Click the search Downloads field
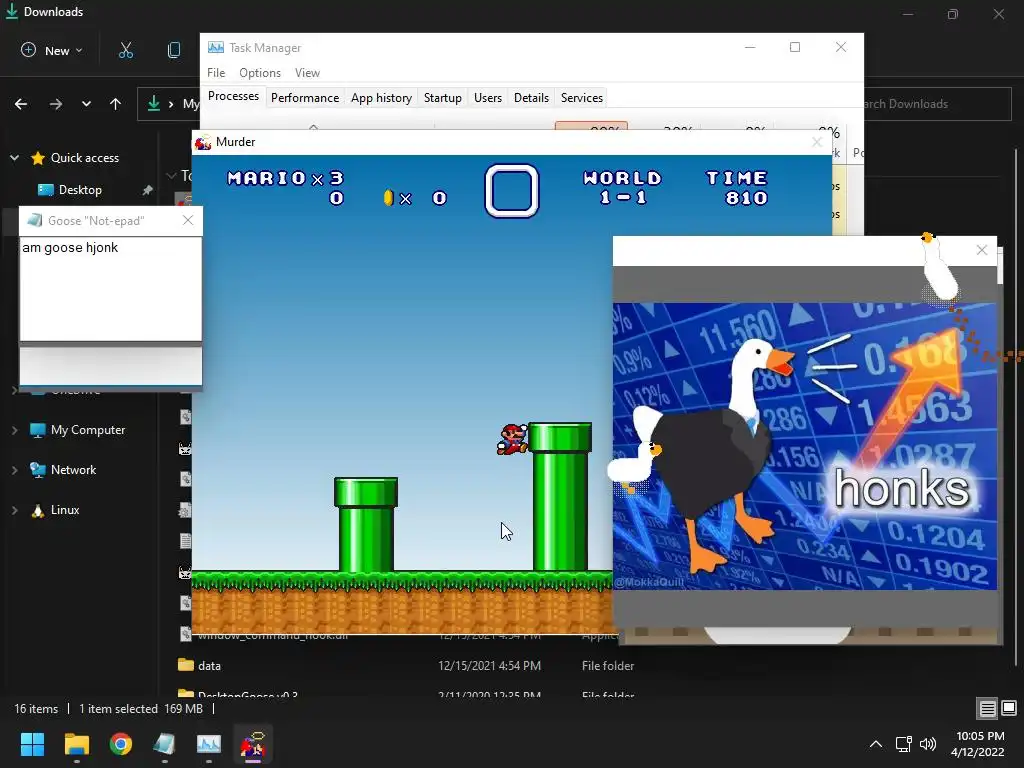The image size is (1024, 768). pyautogui.click(x=937, y=104)
